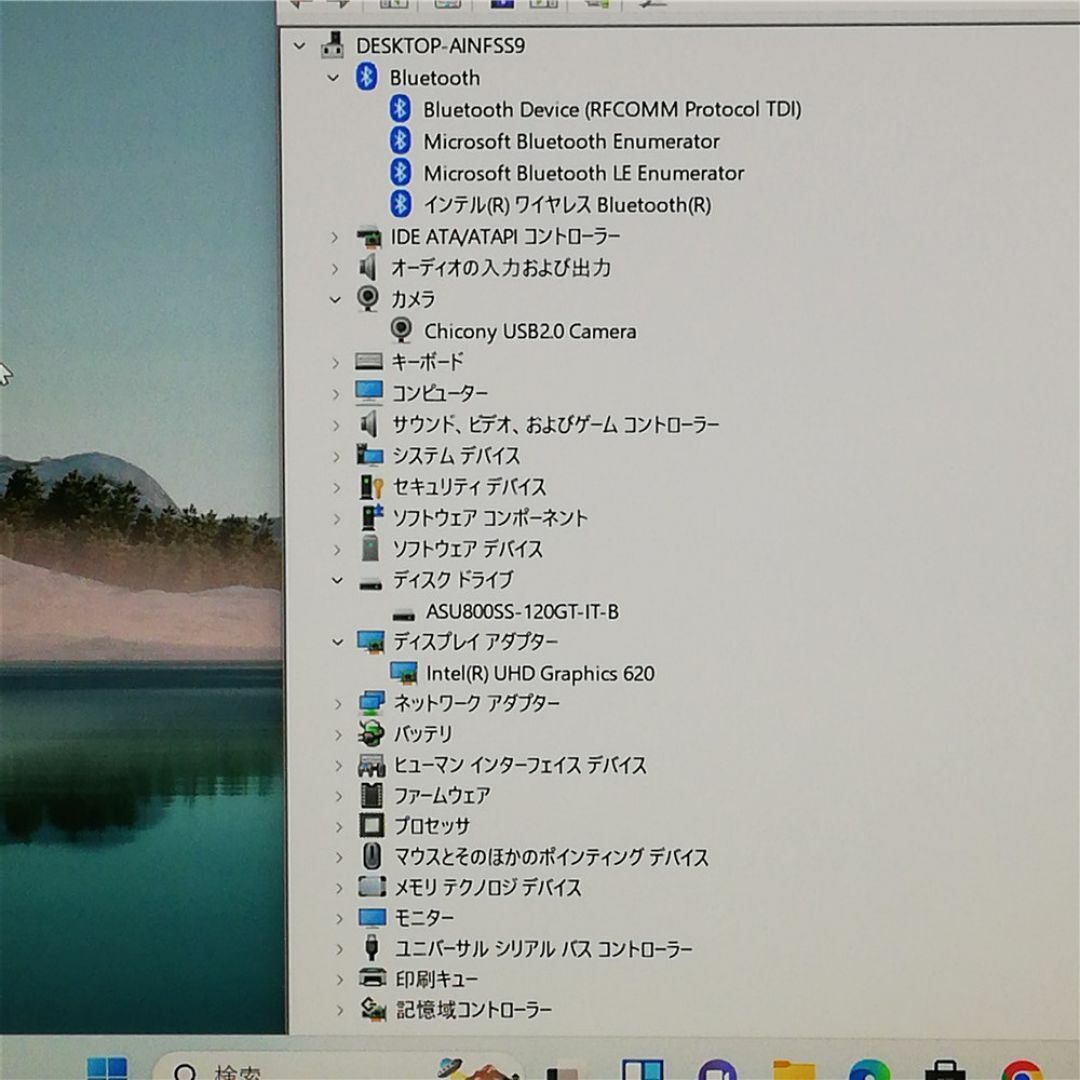Click the Intel(R) UHD Graphics 620 icon

404,672
